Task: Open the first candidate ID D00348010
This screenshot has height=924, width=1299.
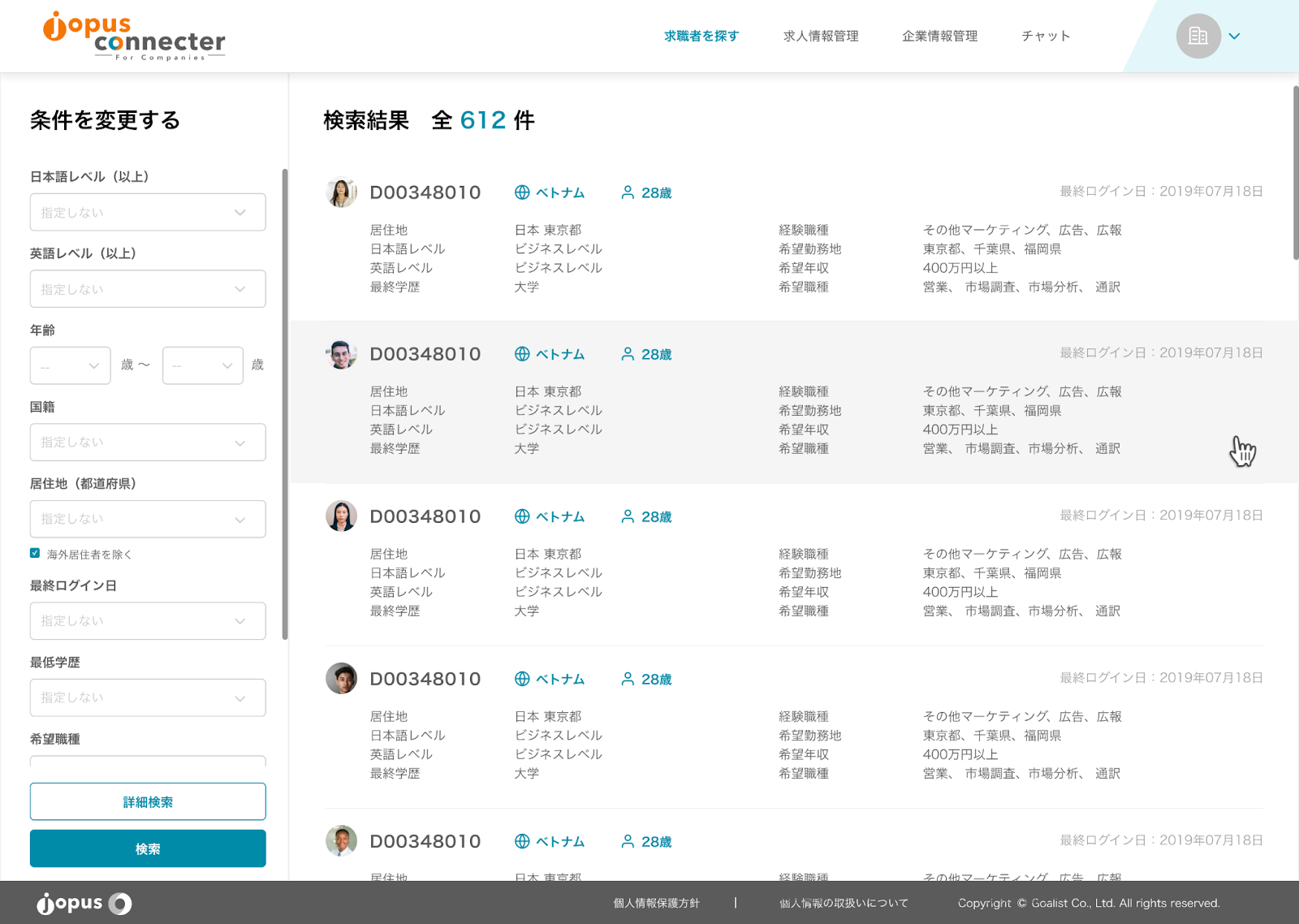Action: (x=425, y=192)
